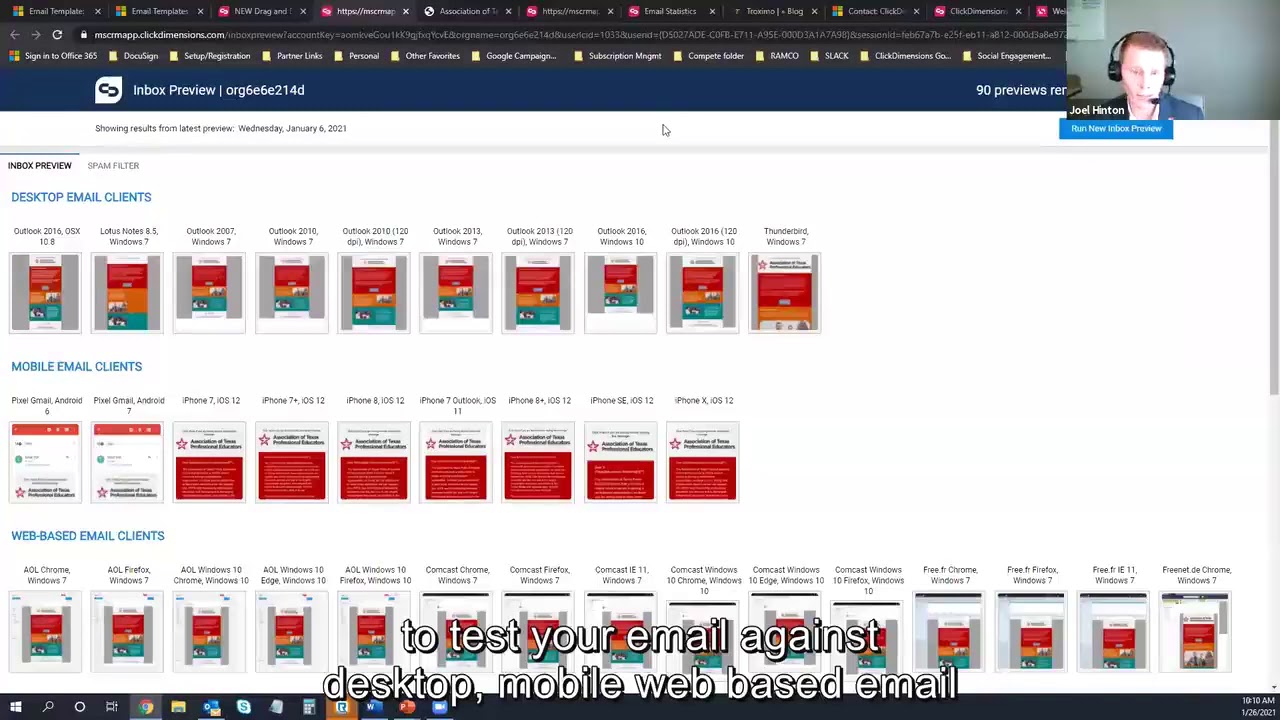
Task: Close the Association of browser tab
Action: coord(508,11)
